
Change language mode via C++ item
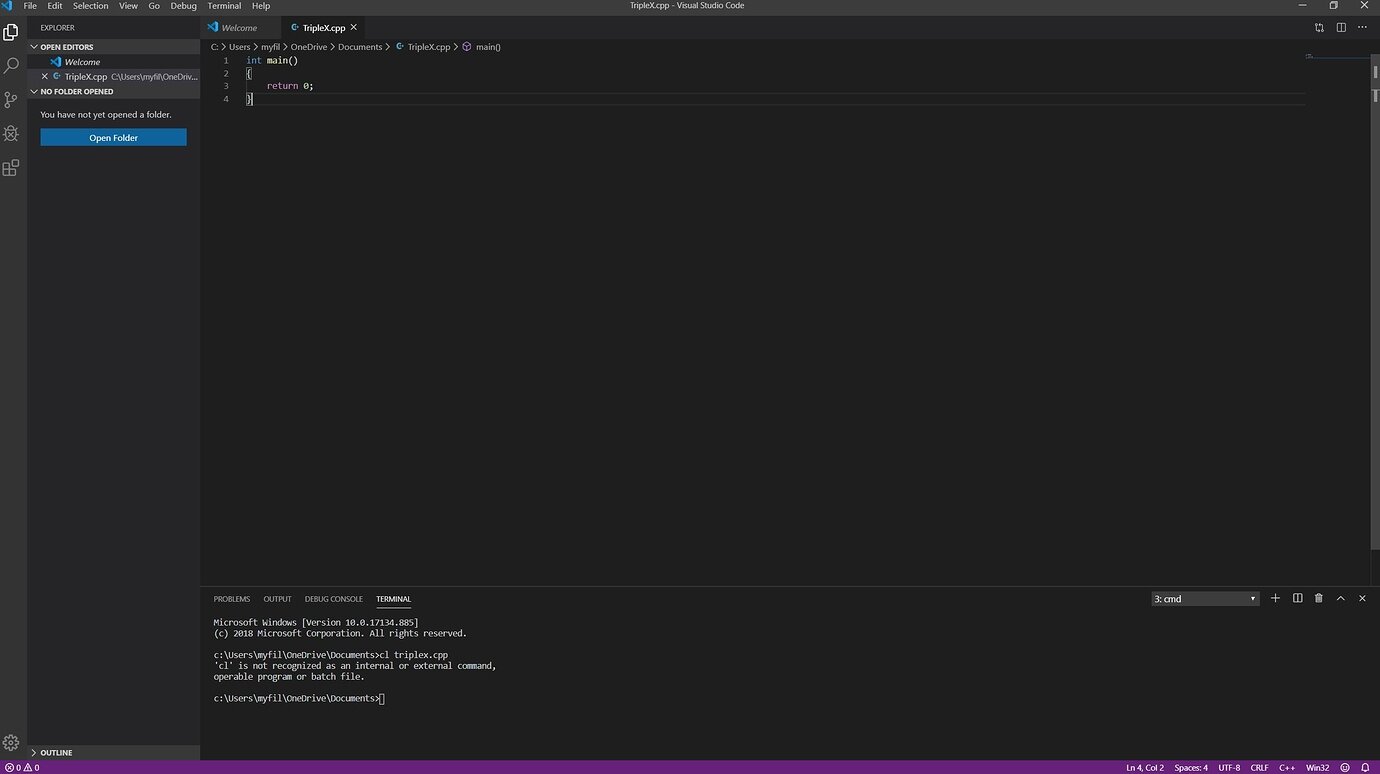tap(1287, 767)
